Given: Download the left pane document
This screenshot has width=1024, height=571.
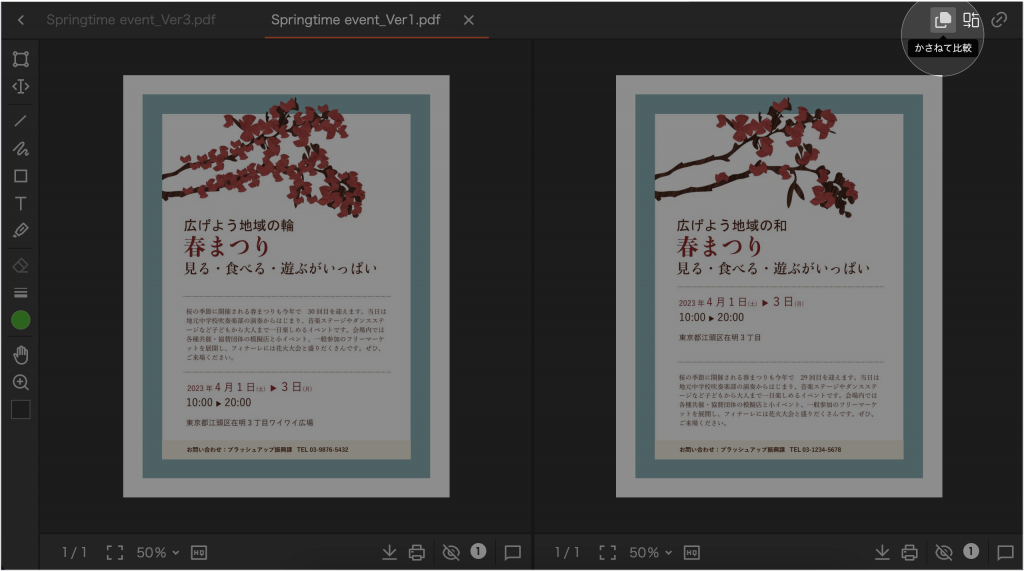Looking at the screenshot, I should [x=389, y=553].
